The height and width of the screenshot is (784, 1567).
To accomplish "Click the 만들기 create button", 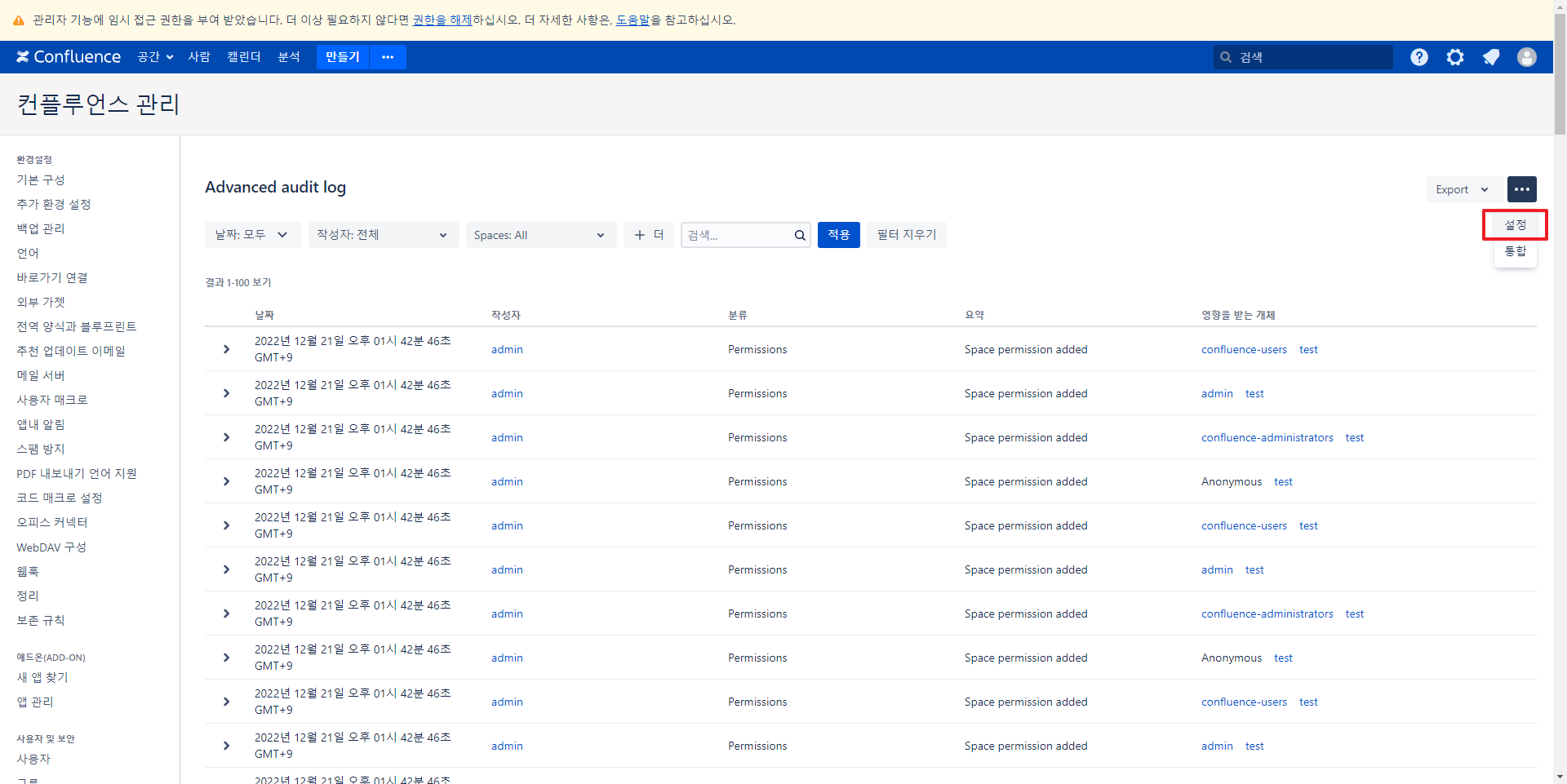I will (x=343, y=57).
